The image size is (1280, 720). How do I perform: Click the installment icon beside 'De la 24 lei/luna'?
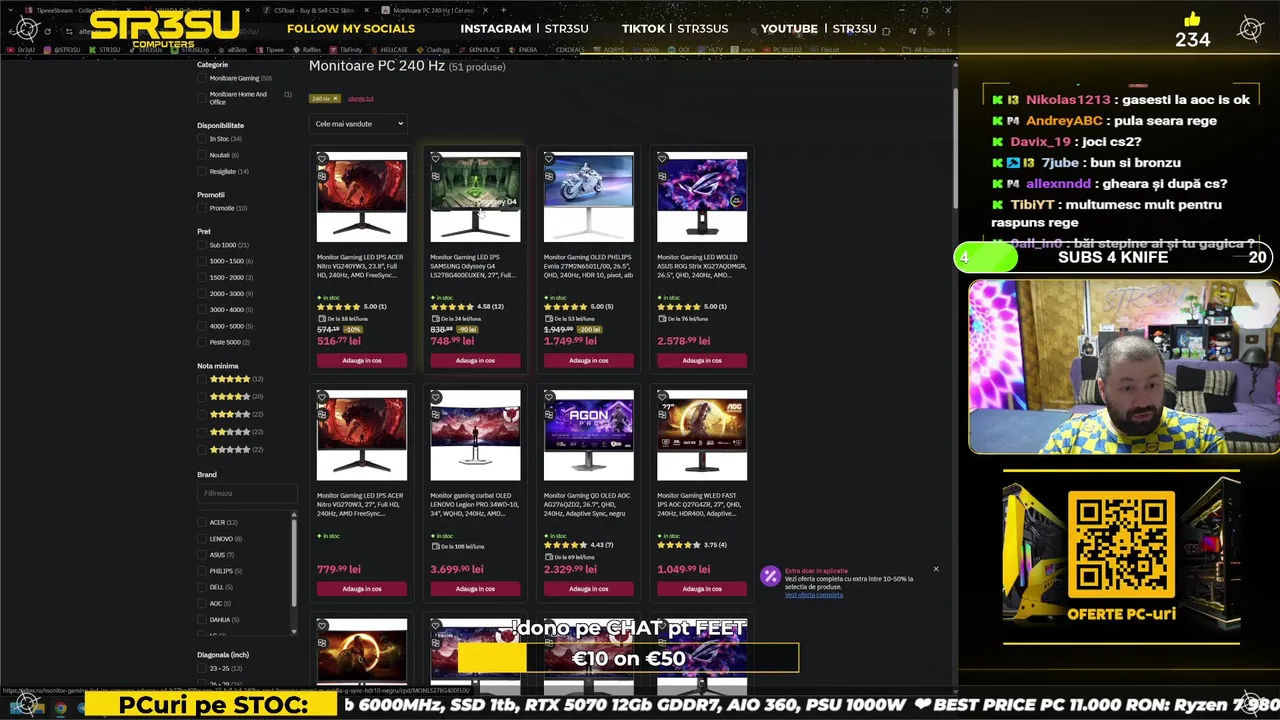pyautogui.click(x=434, y=319)
